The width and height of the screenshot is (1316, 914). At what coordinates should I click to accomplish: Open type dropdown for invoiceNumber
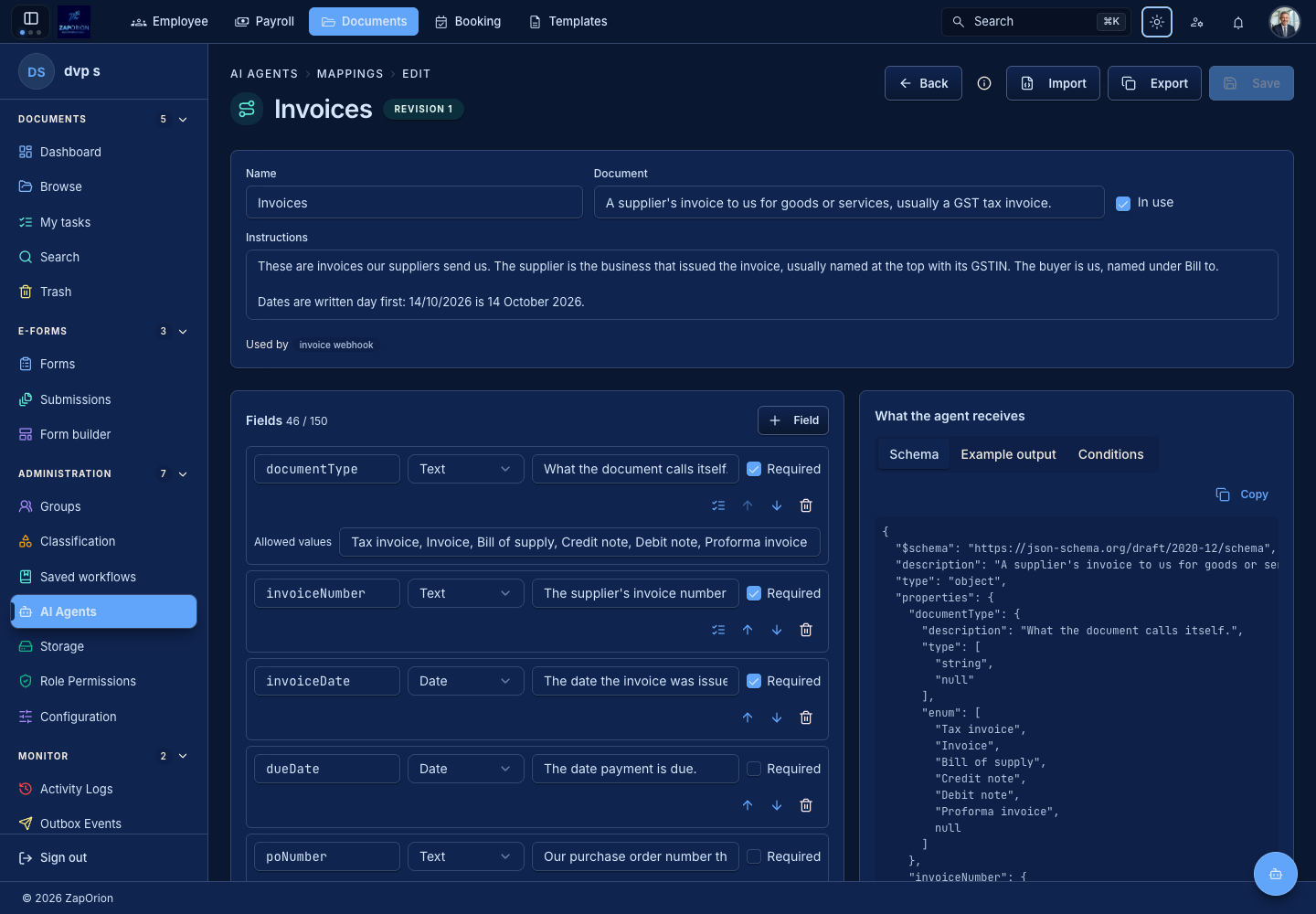tap(466, 593)
